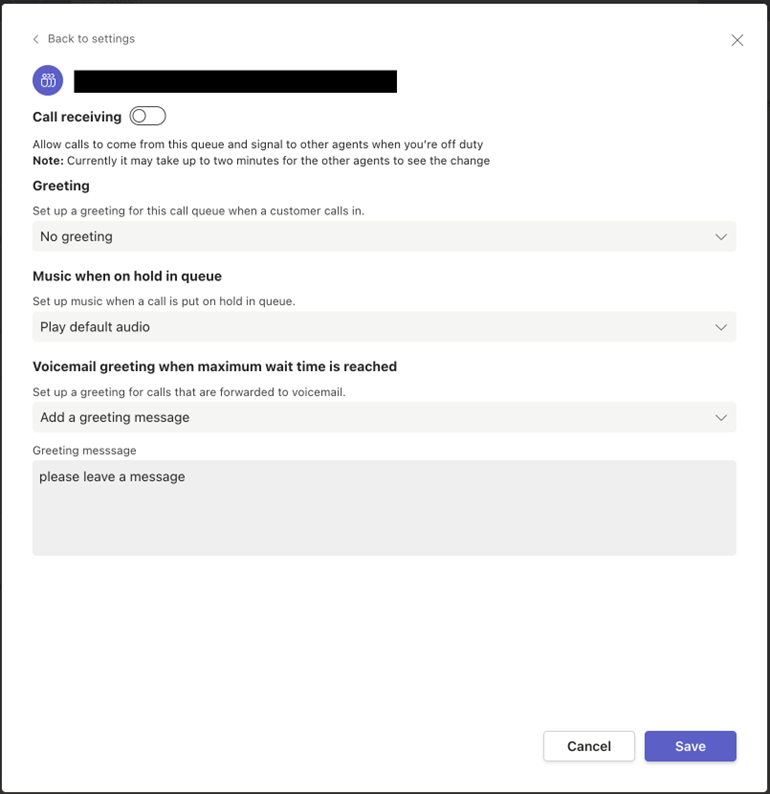Image resolution: width=770 pixels, height=794 pixels.
Task: Go back via 'Back to settings' link
Action: 91,39
